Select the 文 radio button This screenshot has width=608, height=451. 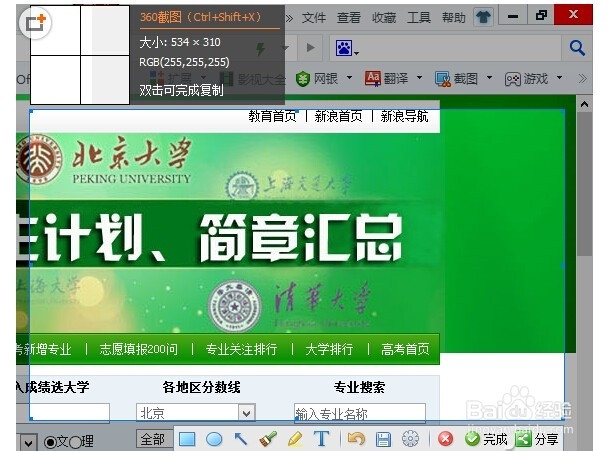pyautogui.click(x=50, y=442)
